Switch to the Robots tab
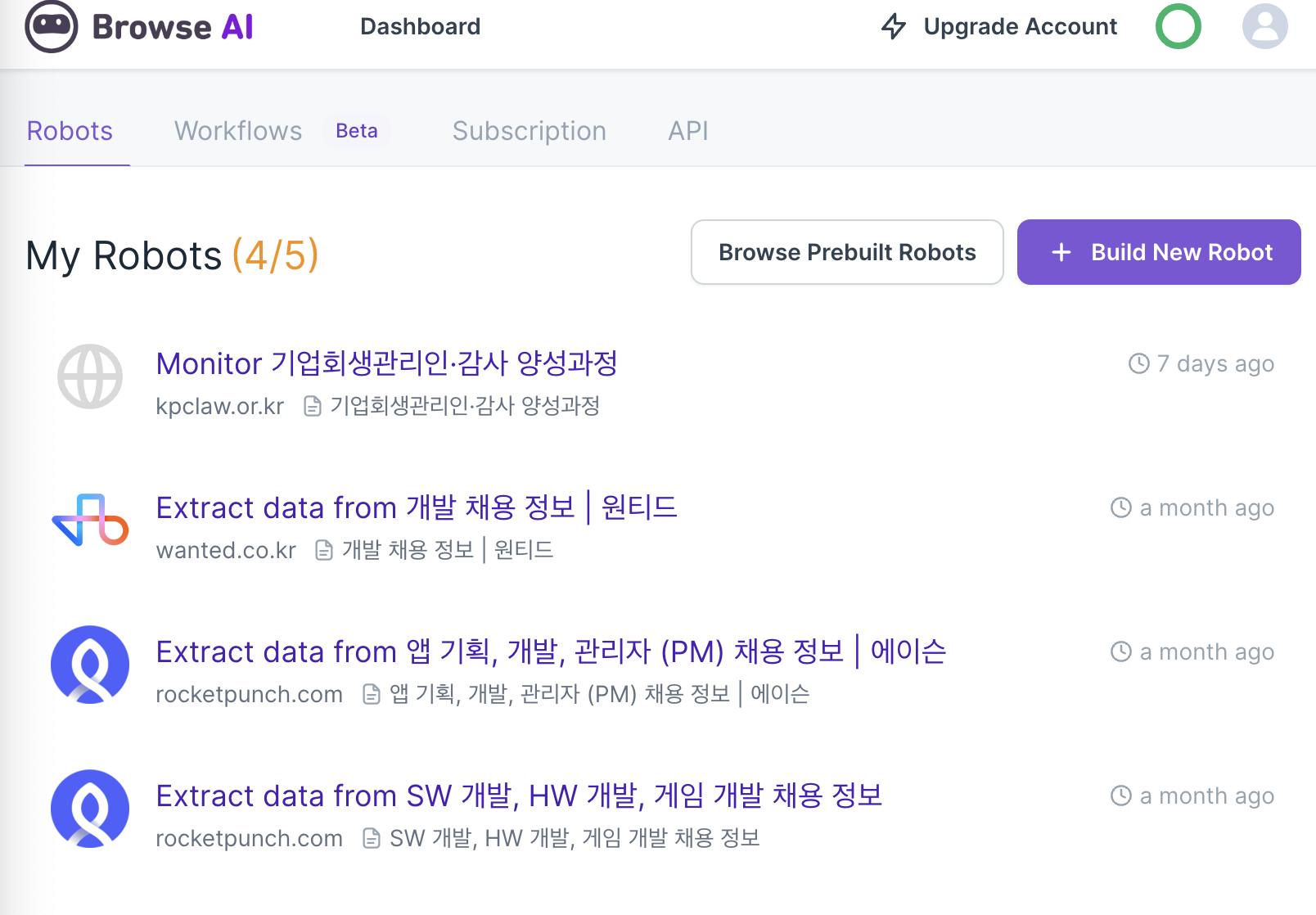 tap(70, 131)
